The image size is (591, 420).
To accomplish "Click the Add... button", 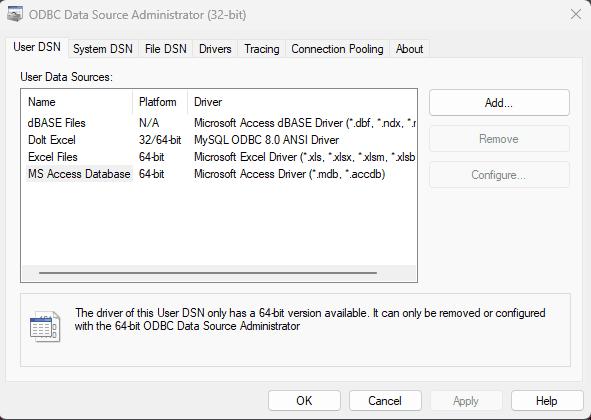I will [499, 103].
